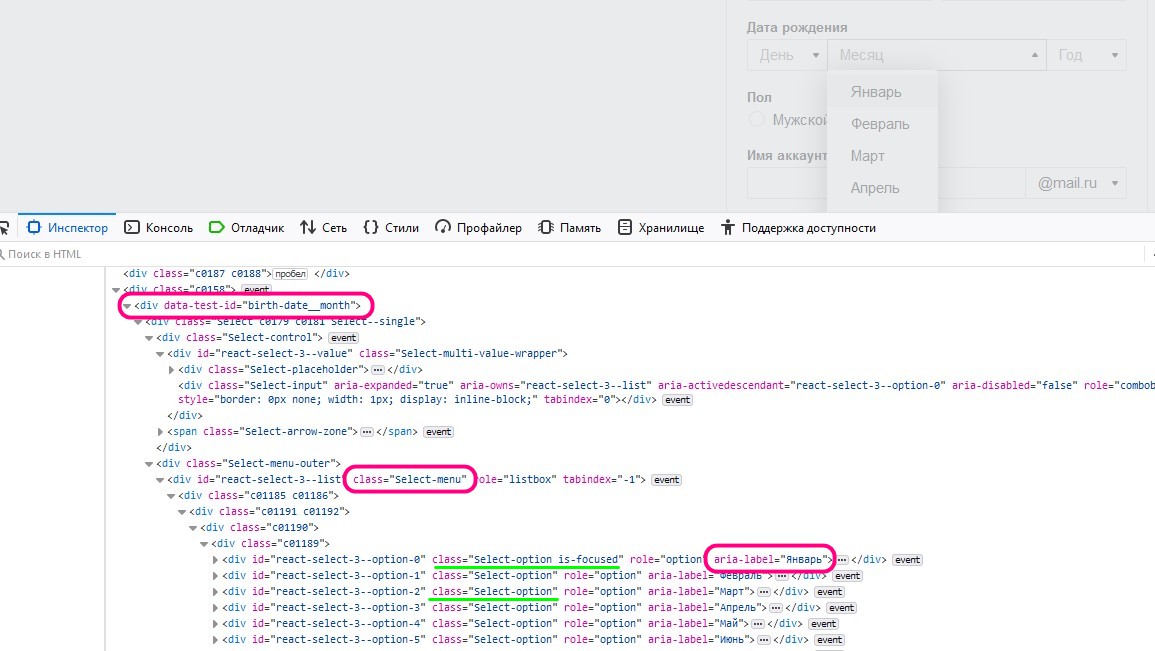Image resolution: width=1155 pixels, height=651 pixels.
Task: Expand the react-select-3--option-2 node
Action: (215, 592)
